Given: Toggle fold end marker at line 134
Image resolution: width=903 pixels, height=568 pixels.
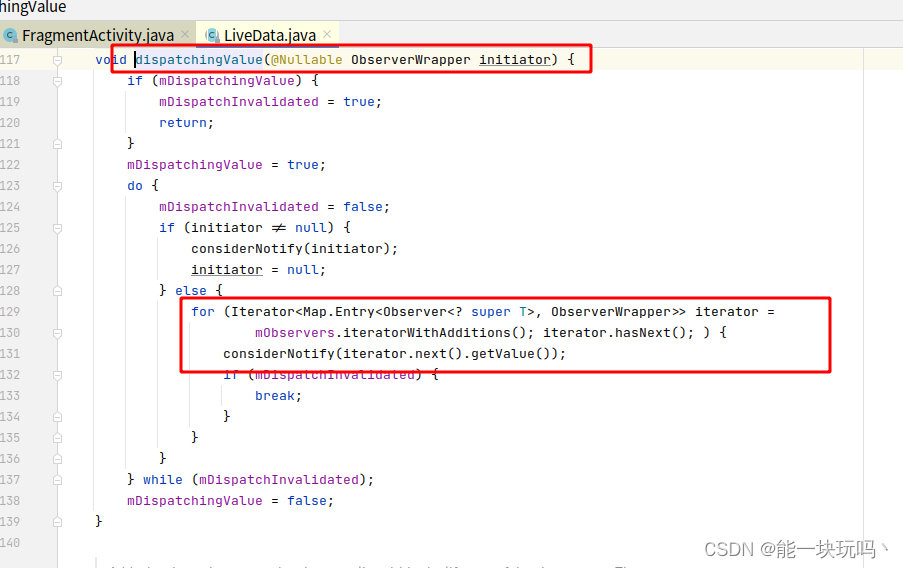Looking at the screenshot, I should click(57, 416).
